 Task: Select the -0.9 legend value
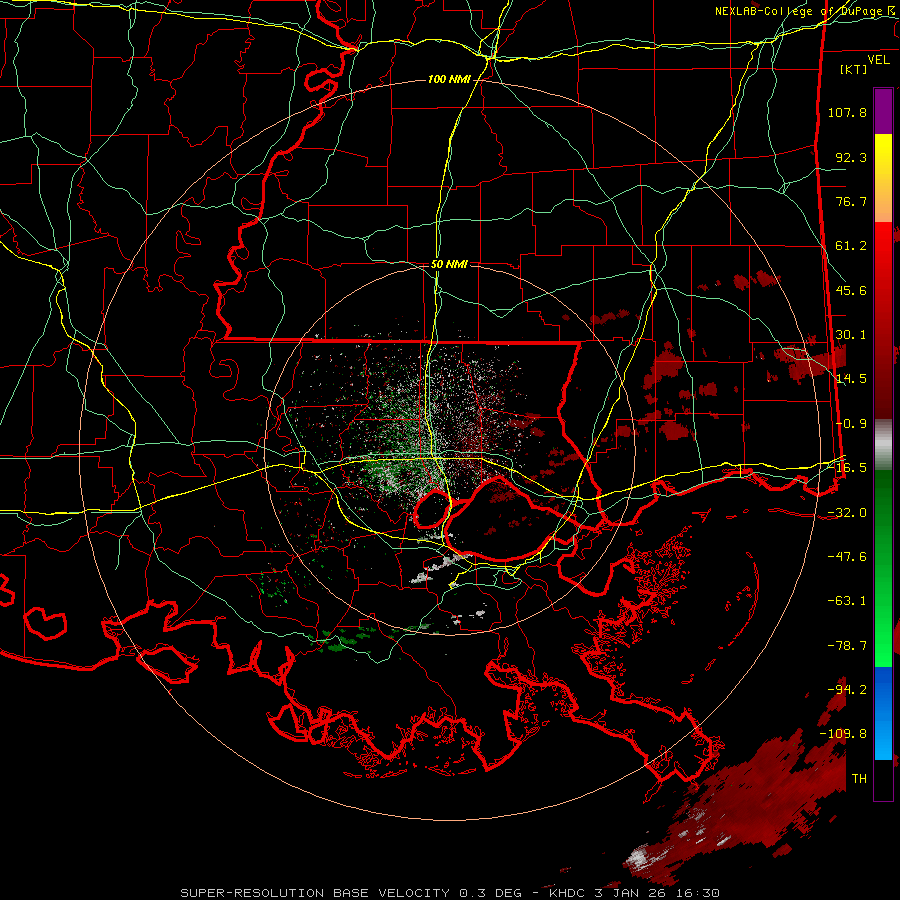click(851, 424)
